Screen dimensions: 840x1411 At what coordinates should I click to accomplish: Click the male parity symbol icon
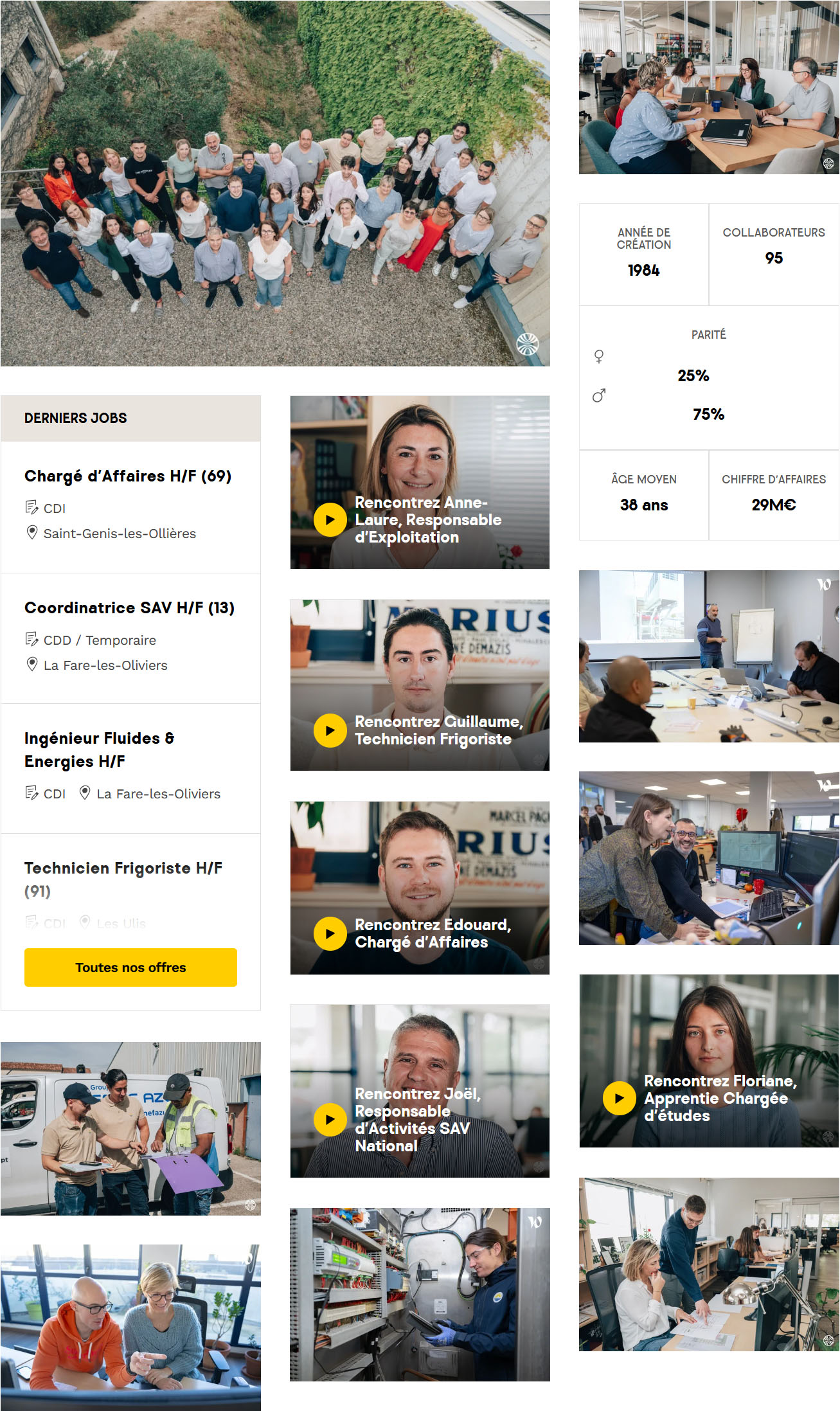tap(599, 395)
